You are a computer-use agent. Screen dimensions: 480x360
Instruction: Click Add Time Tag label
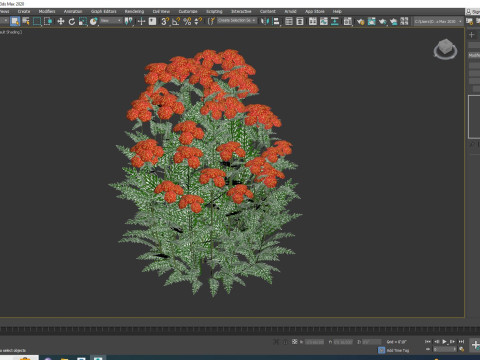(398, 350)
